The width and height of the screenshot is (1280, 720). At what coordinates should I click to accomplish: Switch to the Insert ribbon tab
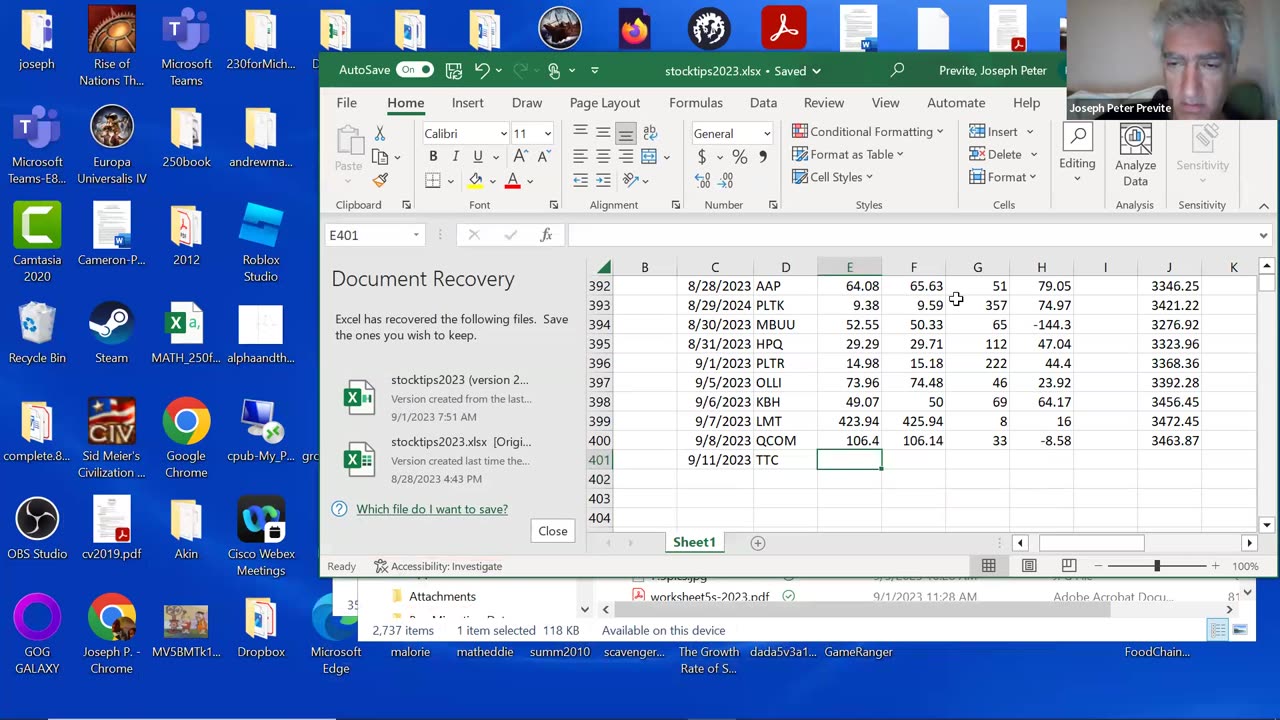point(467,103)
